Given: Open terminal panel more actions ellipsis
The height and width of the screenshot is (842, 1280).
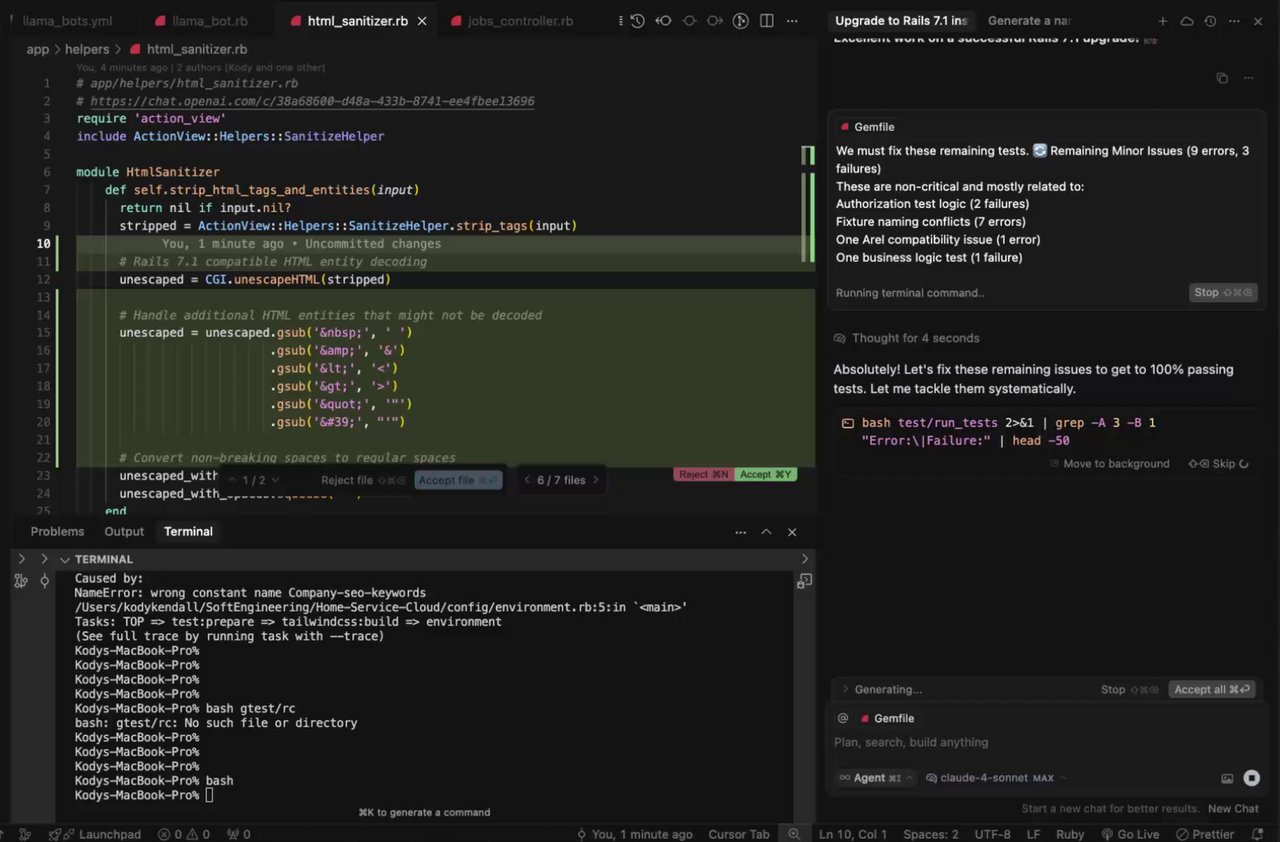Looking at the screenshot, I should pos(739,532).
